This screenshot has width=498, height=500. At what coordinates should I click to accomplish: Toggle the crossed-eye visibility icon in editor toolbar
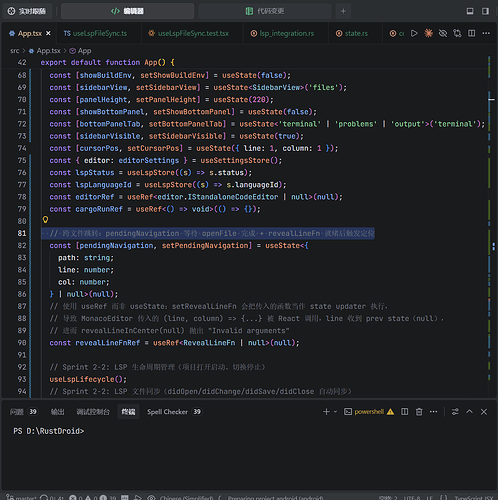(443, 33)
